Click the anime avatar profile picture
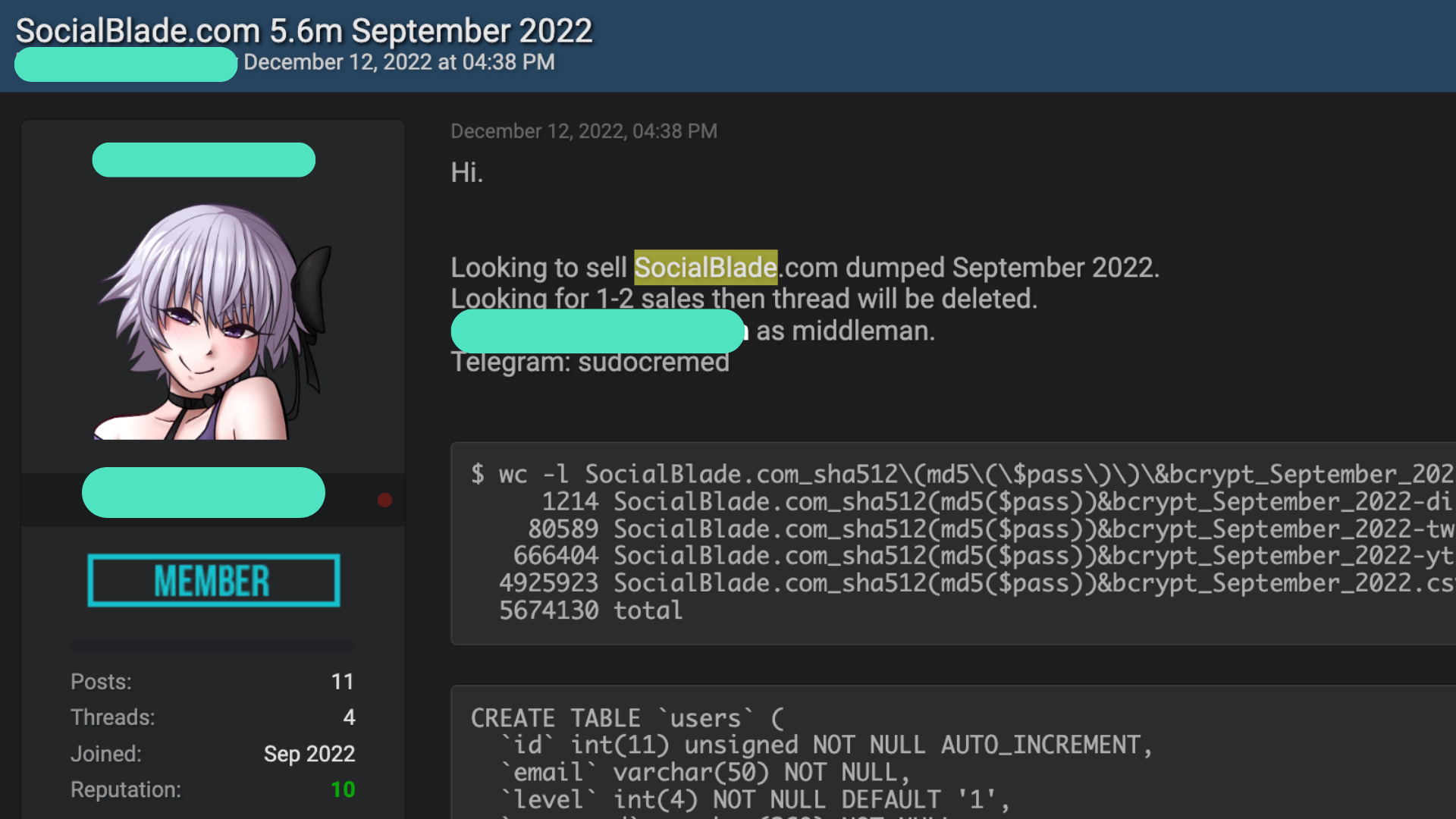The image size is (1456, 819). point(213,322)
